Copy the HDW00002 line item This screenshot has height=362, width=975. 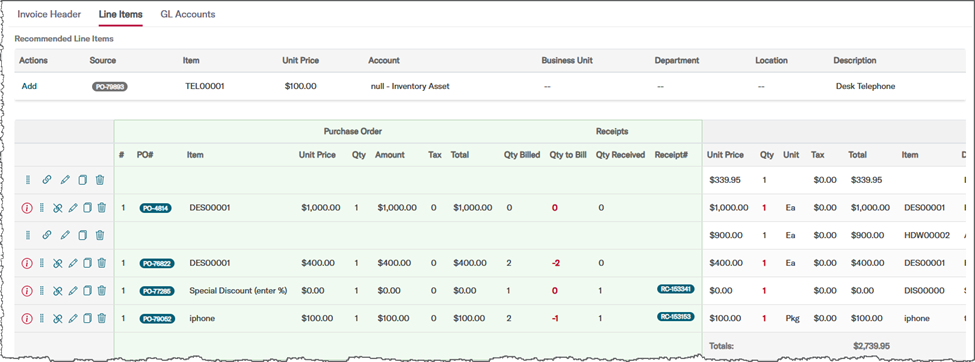coord(82,235)
